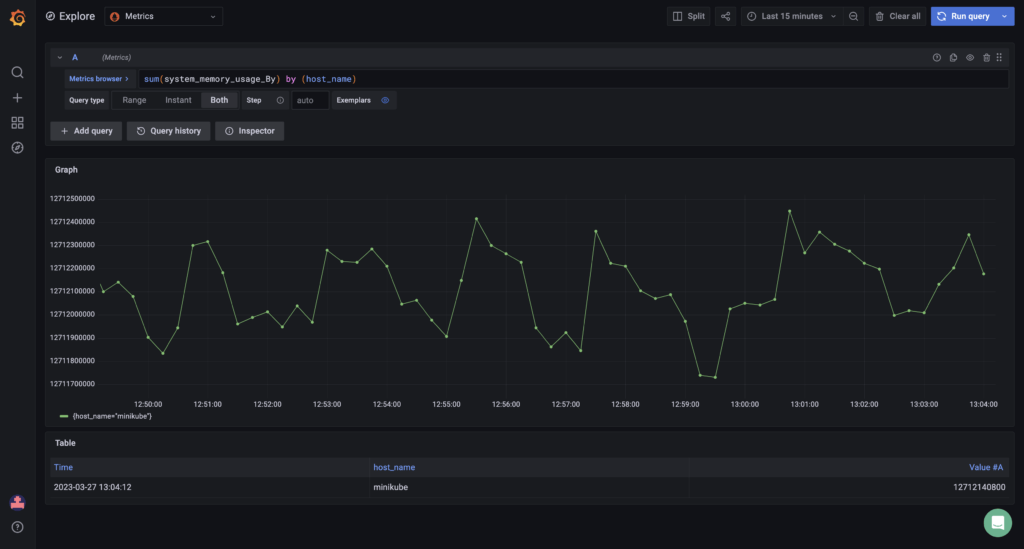Screen dimensions: 1024x549
Task: Select the Instant query type
Action: click(178, 101)
